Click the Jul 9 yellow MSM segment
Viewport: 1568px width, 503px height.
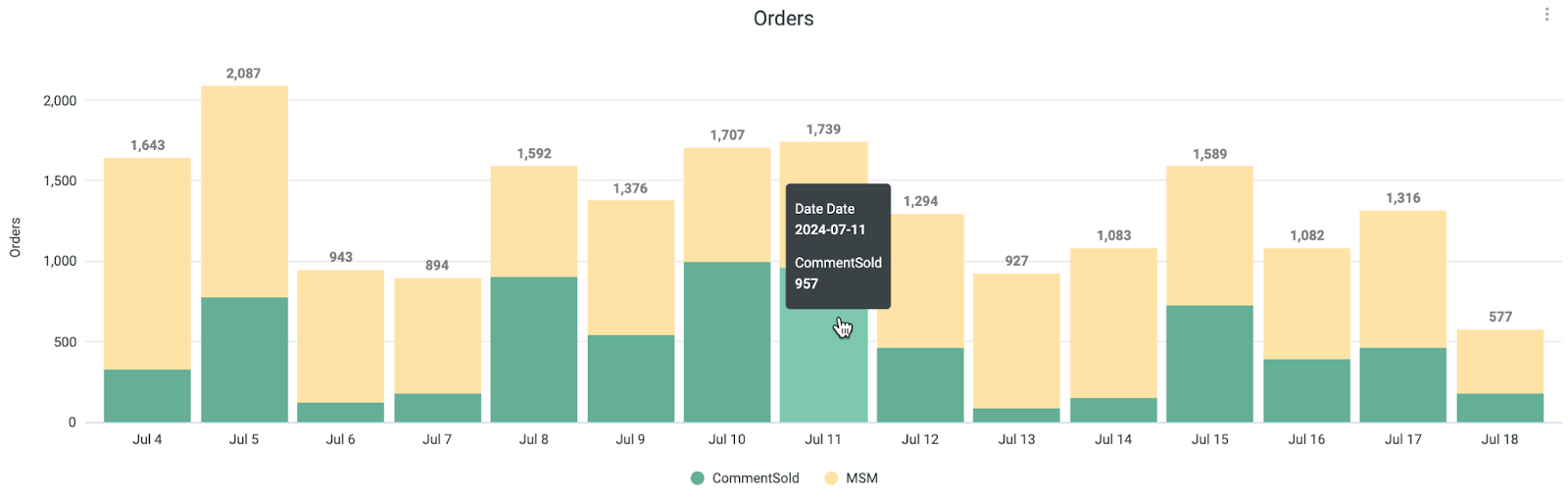(630, 268)
